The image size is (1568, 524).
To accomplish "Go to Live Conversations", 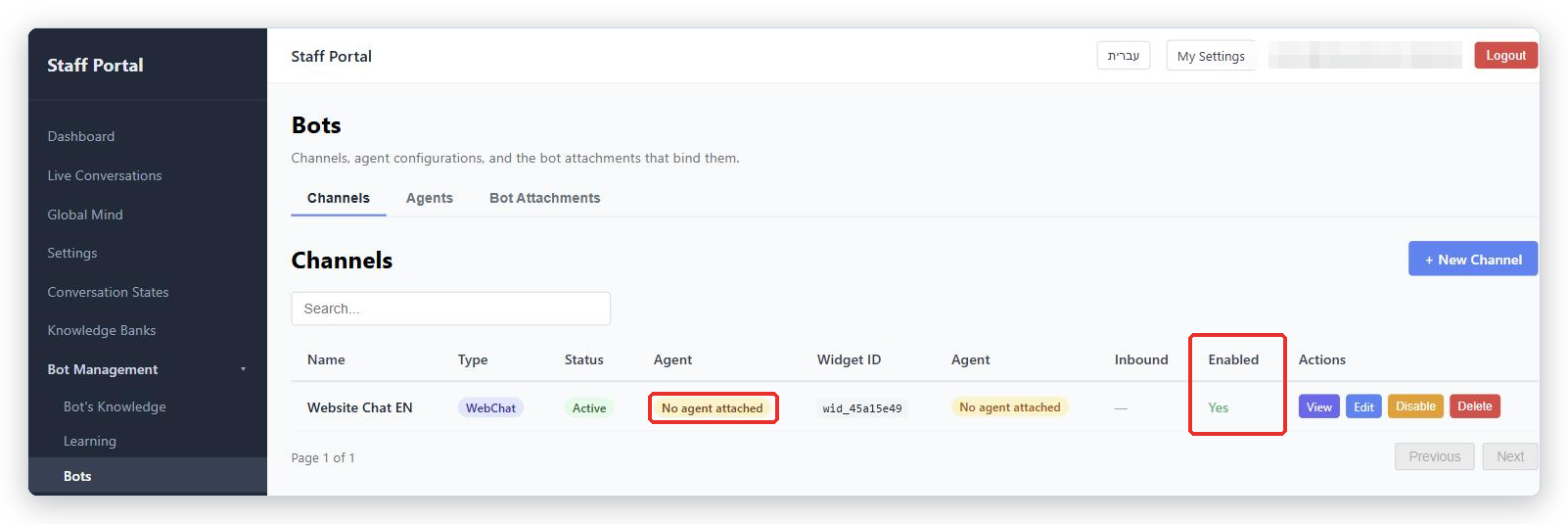I will coord(105,175).
